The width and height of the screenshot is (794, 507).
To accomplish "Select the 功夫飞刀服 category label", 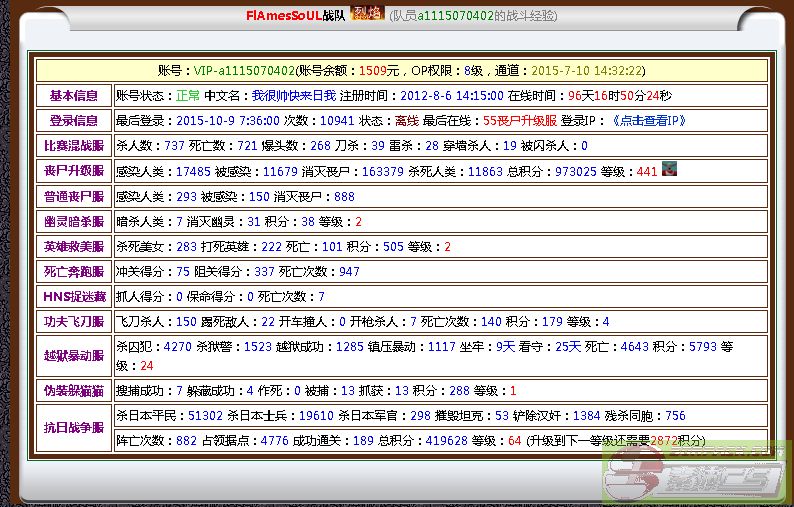I will 74,322.
